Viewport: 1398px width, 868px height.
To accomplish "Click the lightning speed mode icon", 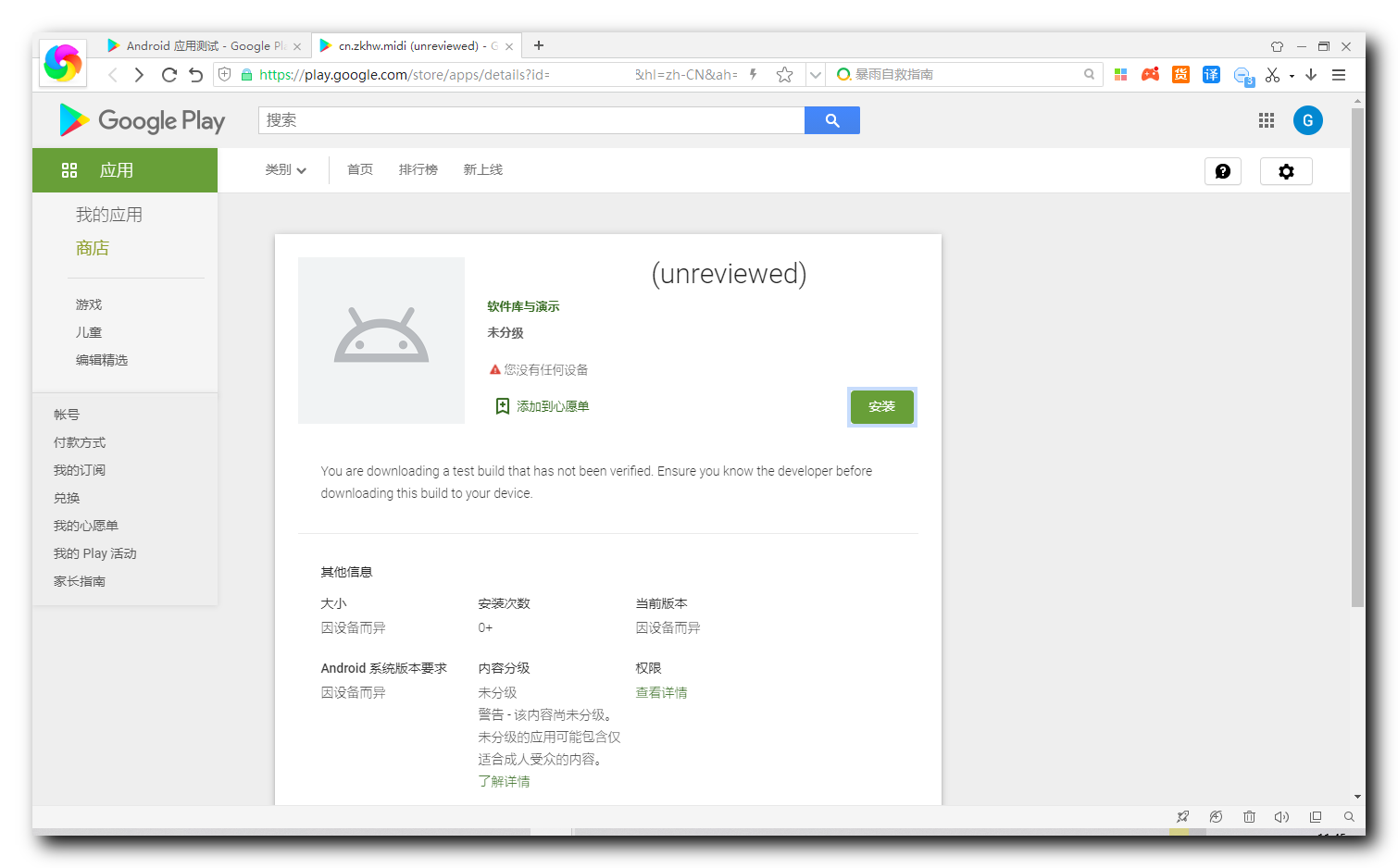I will 754,74.
